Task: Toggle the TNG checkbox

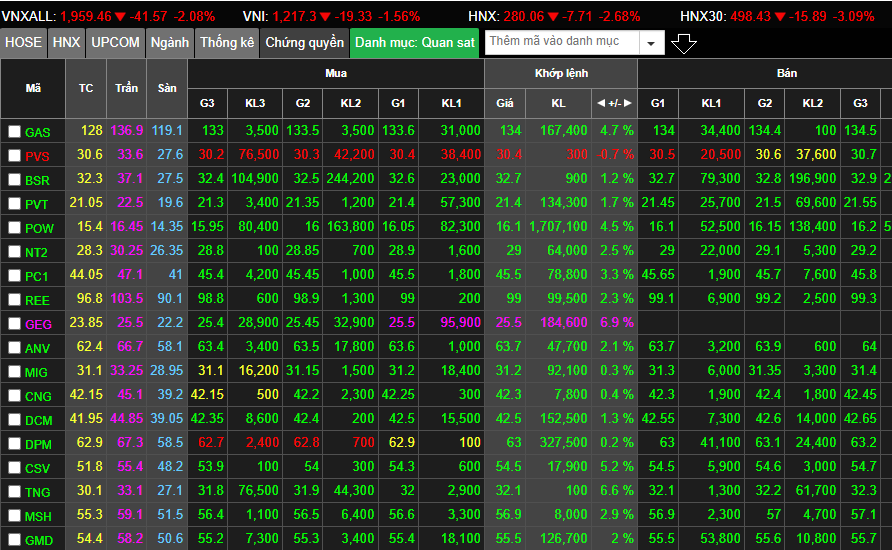Action: pyautogui.click(x=14, y=492)
